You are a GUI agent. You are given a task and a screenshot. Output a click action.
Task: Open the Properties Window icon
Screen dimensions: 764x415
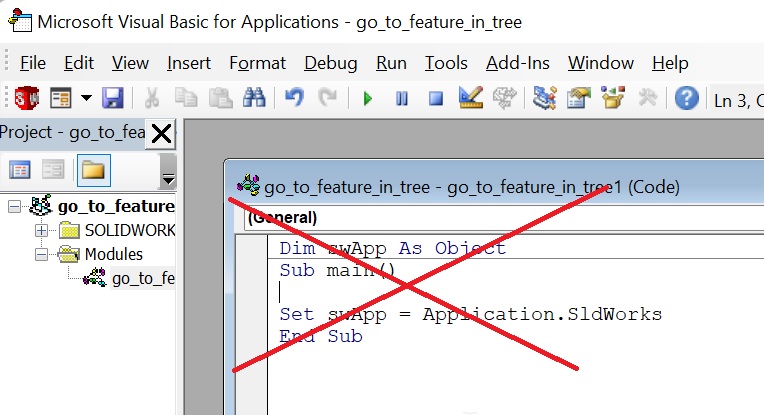pos(578,98)
